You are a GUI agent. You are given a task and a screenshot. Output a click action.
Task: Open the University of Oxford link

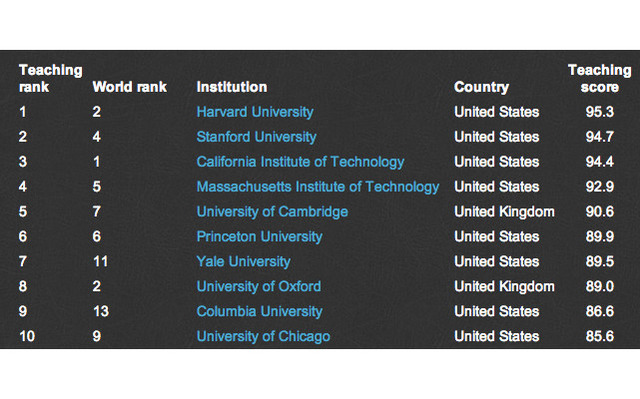click(259, 286)
